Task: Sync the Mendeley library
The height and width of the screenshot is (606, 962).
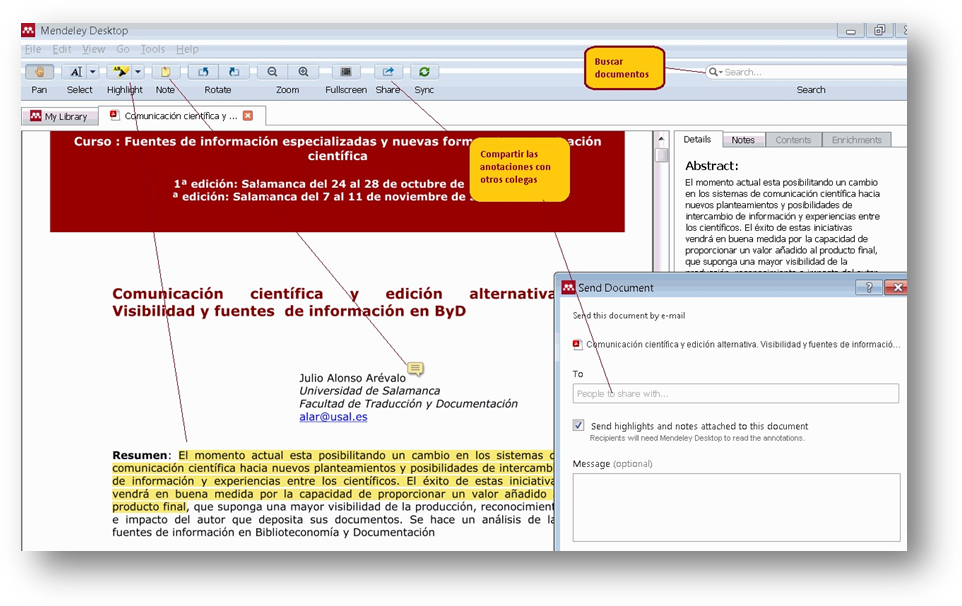Action: 424,72
